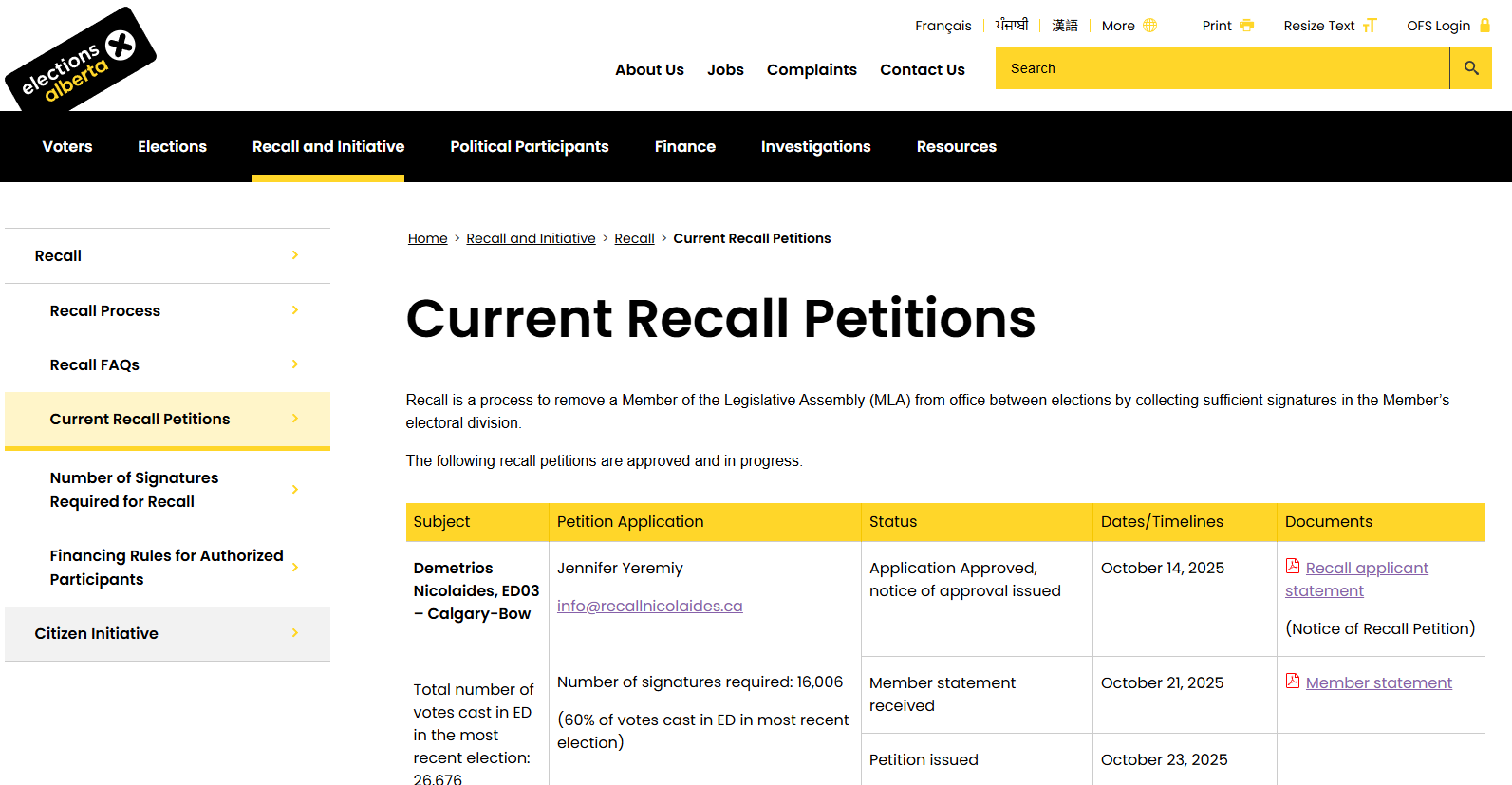Viewport: 1512px width, 785px height.
Task: Expand the Recall sidebar section arrow
Action: coord(295,255)
